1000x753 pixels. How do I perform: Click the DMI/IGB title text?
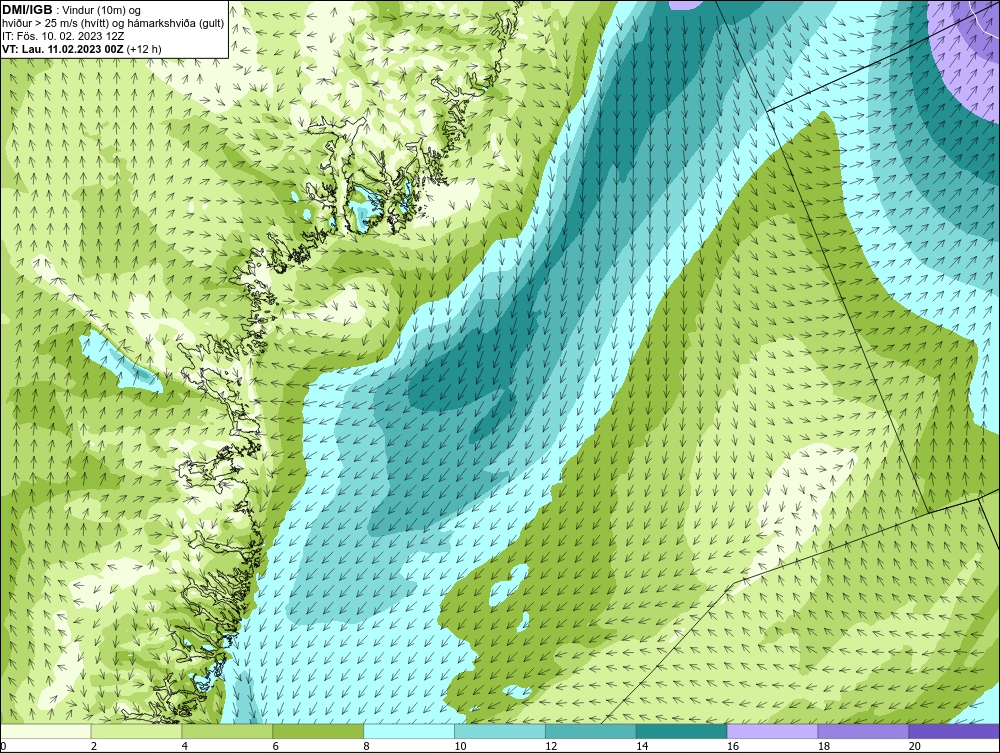pos(27,10)
